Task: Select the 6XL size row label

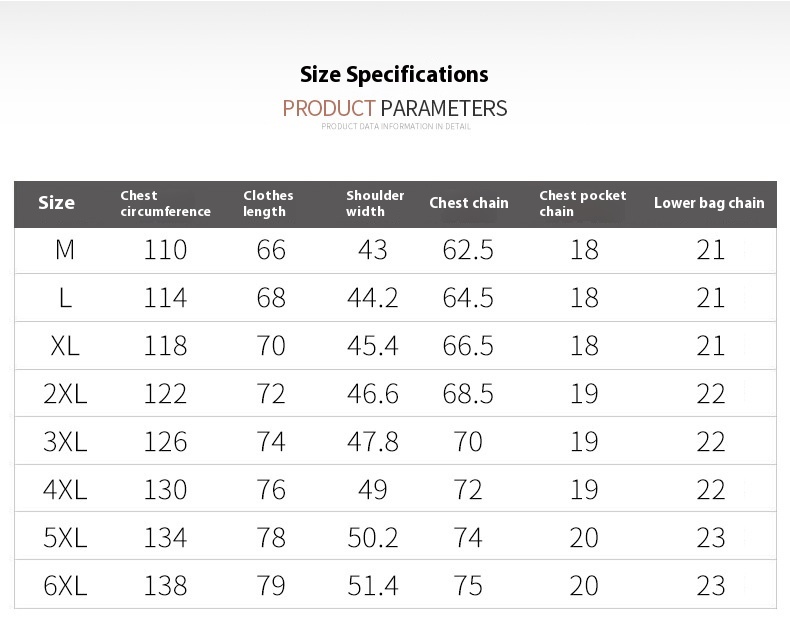Action: (x=65, y=586)
